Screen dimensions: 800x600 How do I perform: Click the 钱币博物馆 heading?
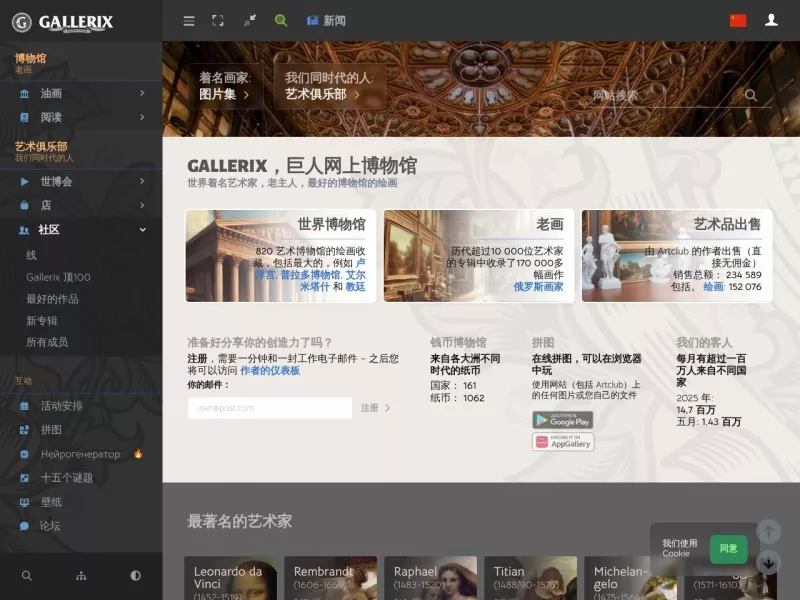[458, 342]
